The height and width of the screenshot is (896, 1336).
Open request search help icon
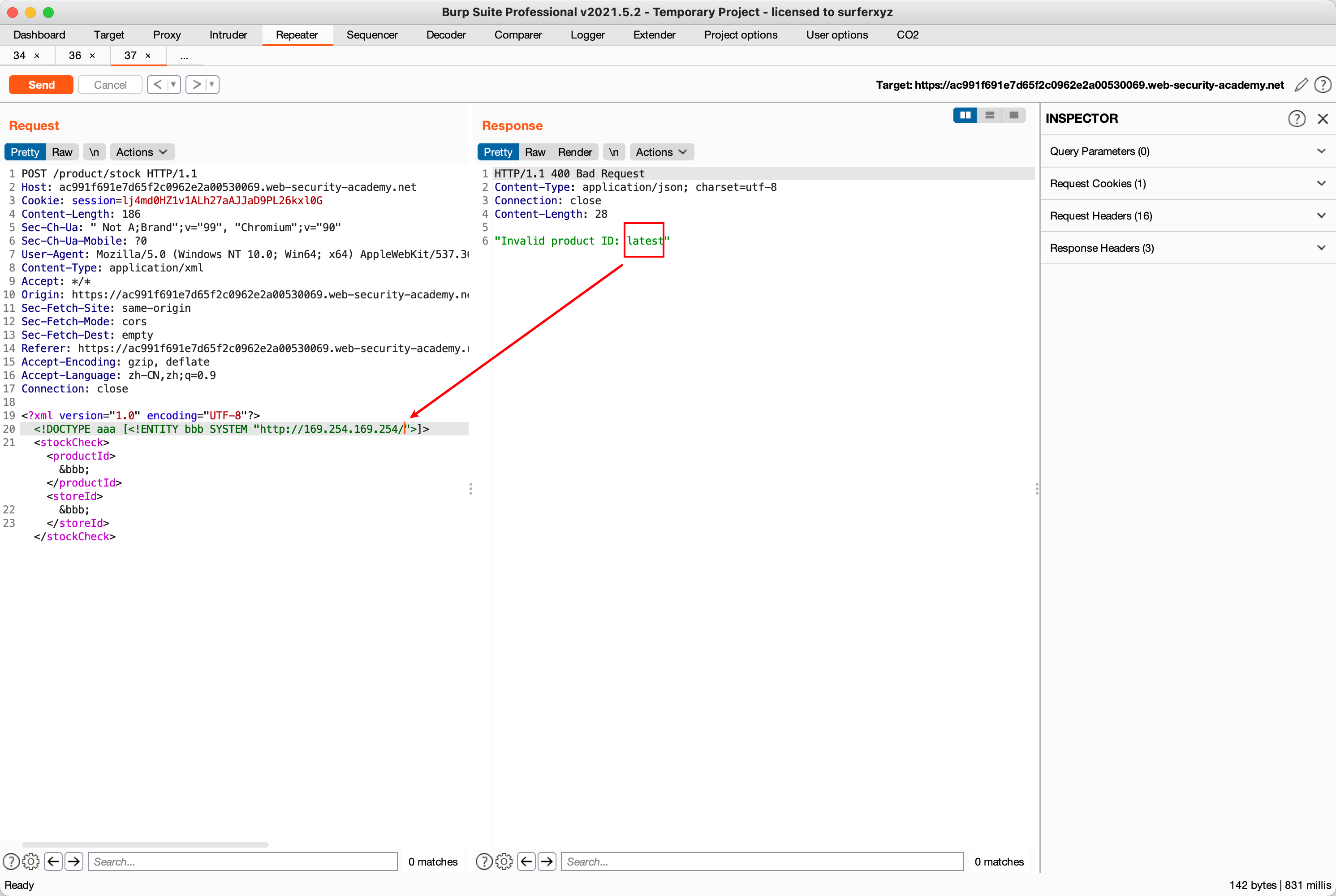11,861
